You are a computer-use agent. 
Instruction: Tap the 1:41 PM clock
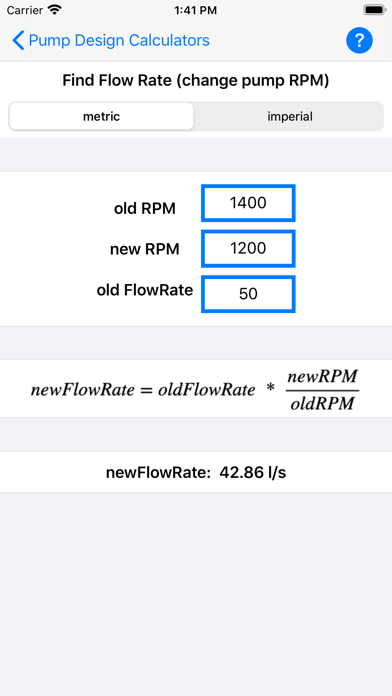point(196,10)
